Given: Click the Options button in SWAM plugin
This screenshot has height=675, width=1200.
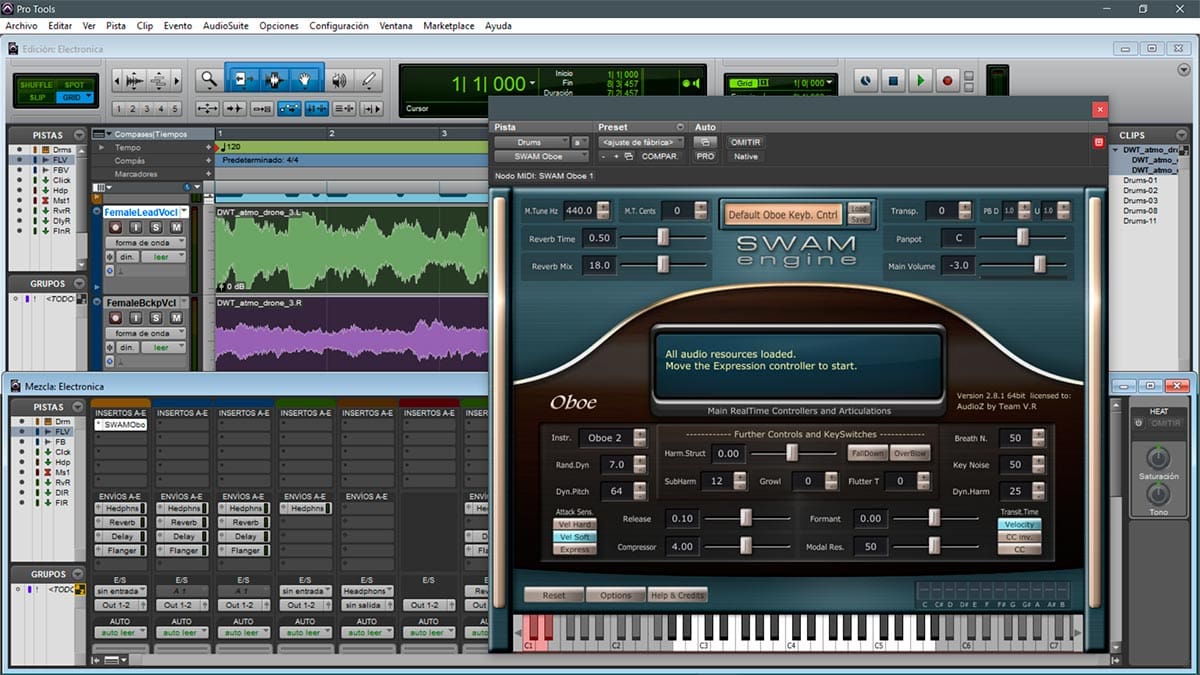Looking at the screenshot, I should (616, 595).
